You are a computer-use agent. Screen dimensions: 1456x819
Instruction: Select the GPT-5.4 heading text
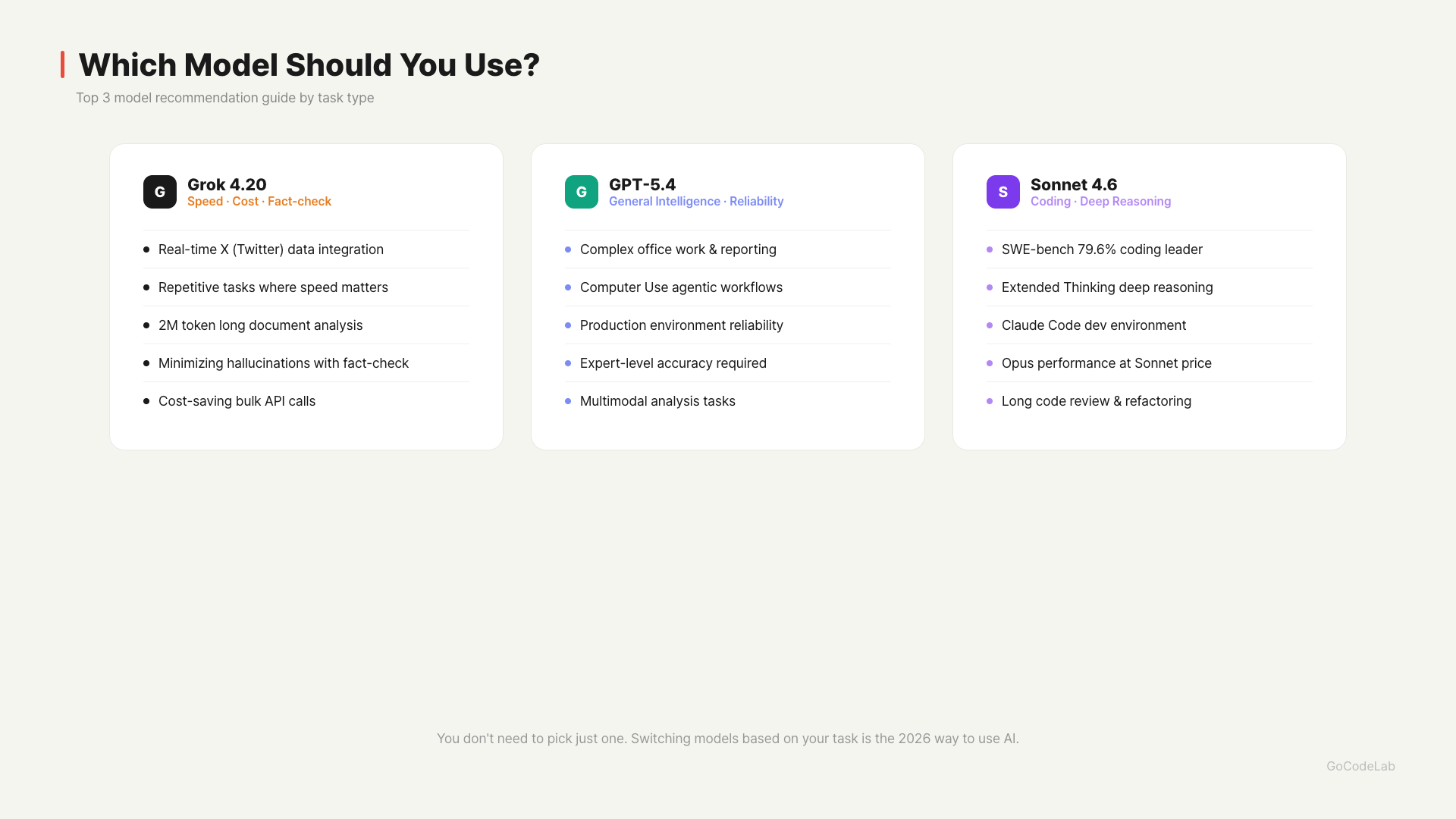tap(642, 184)
